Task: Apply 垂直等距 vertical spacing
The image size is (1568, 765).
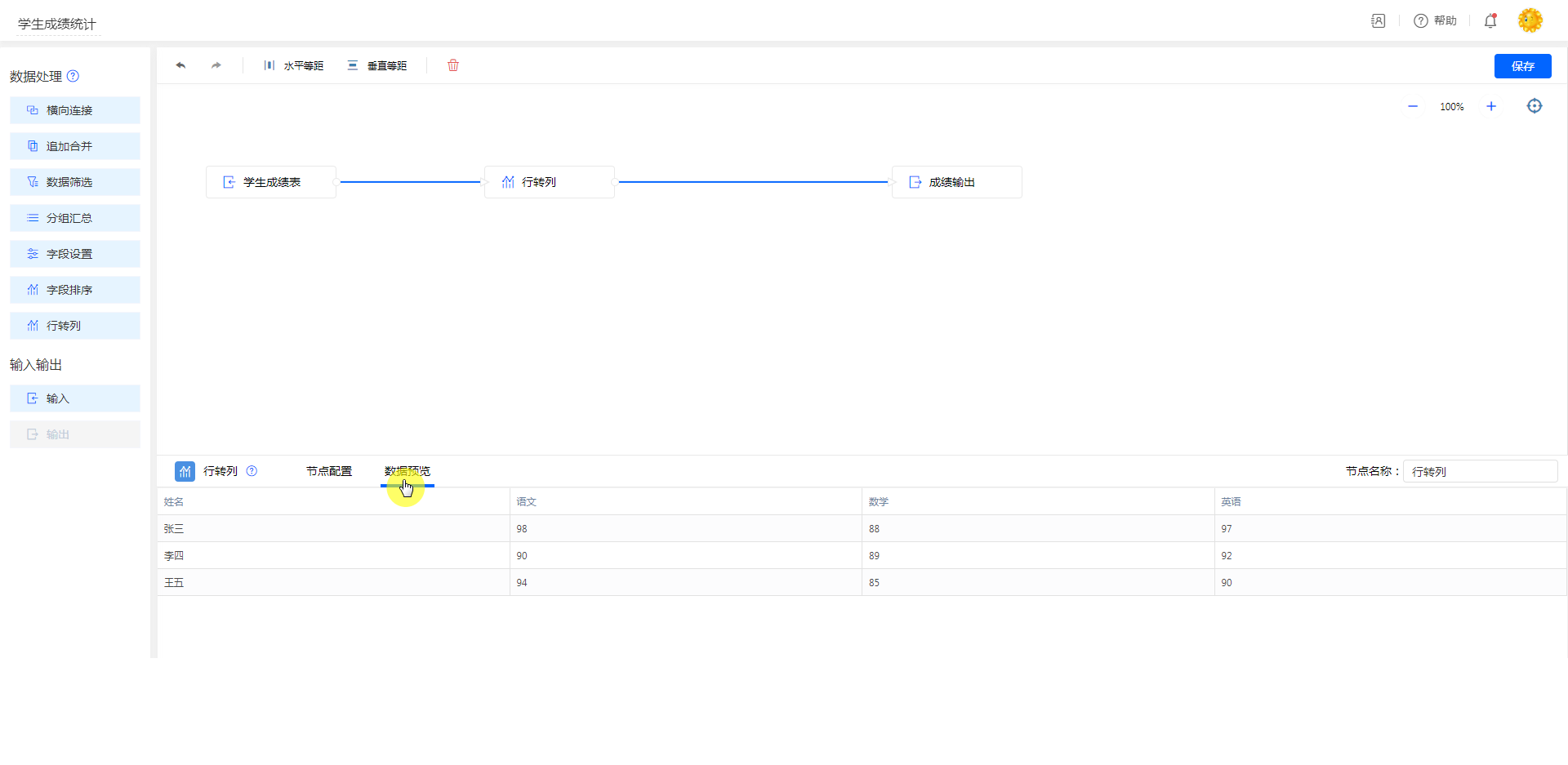Action: [x=377, y=65]
